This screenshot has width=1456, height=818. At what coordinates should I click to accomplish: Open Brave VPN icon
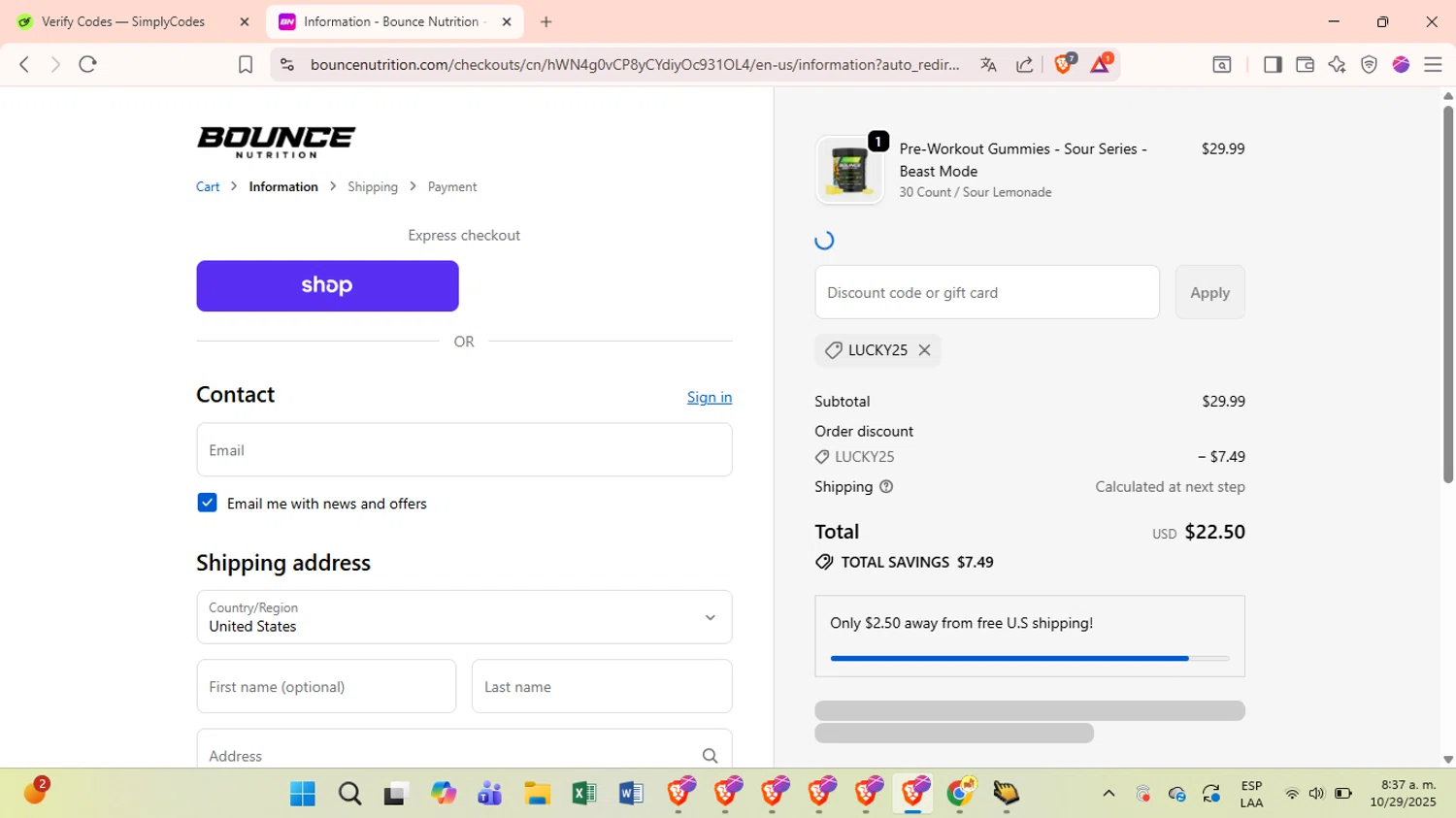tap(1369, 64)
